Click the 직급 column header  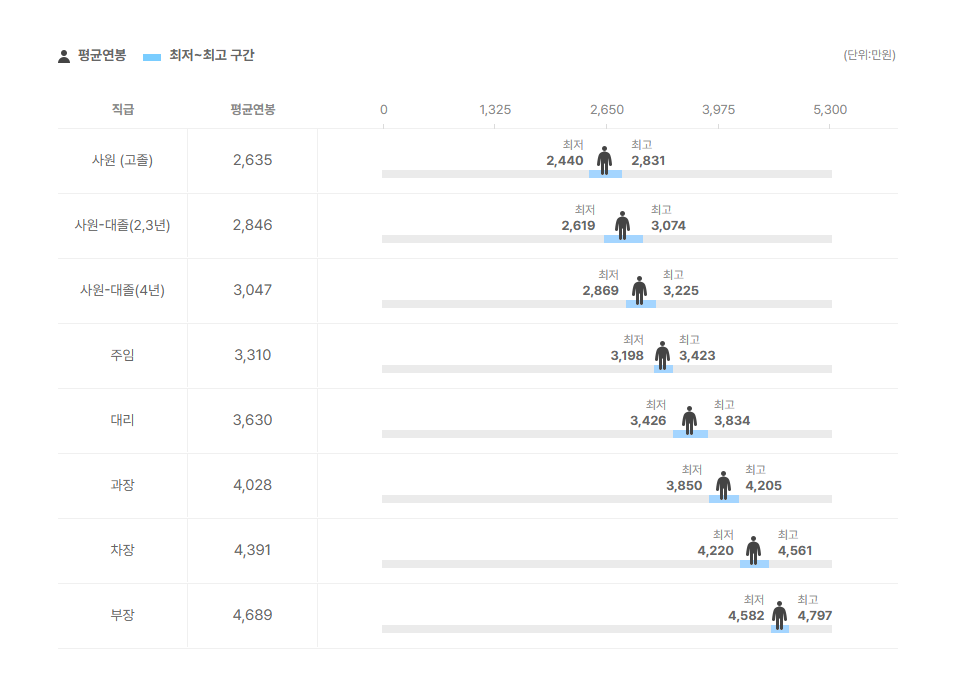click(x=122, y=110)
